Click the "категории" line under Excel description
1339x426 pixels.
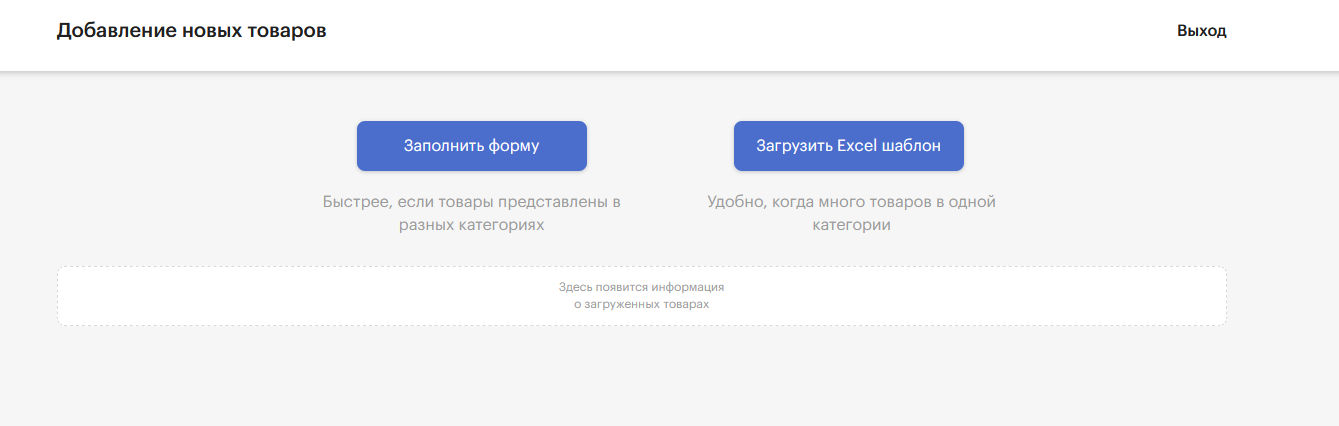[850, 225]
